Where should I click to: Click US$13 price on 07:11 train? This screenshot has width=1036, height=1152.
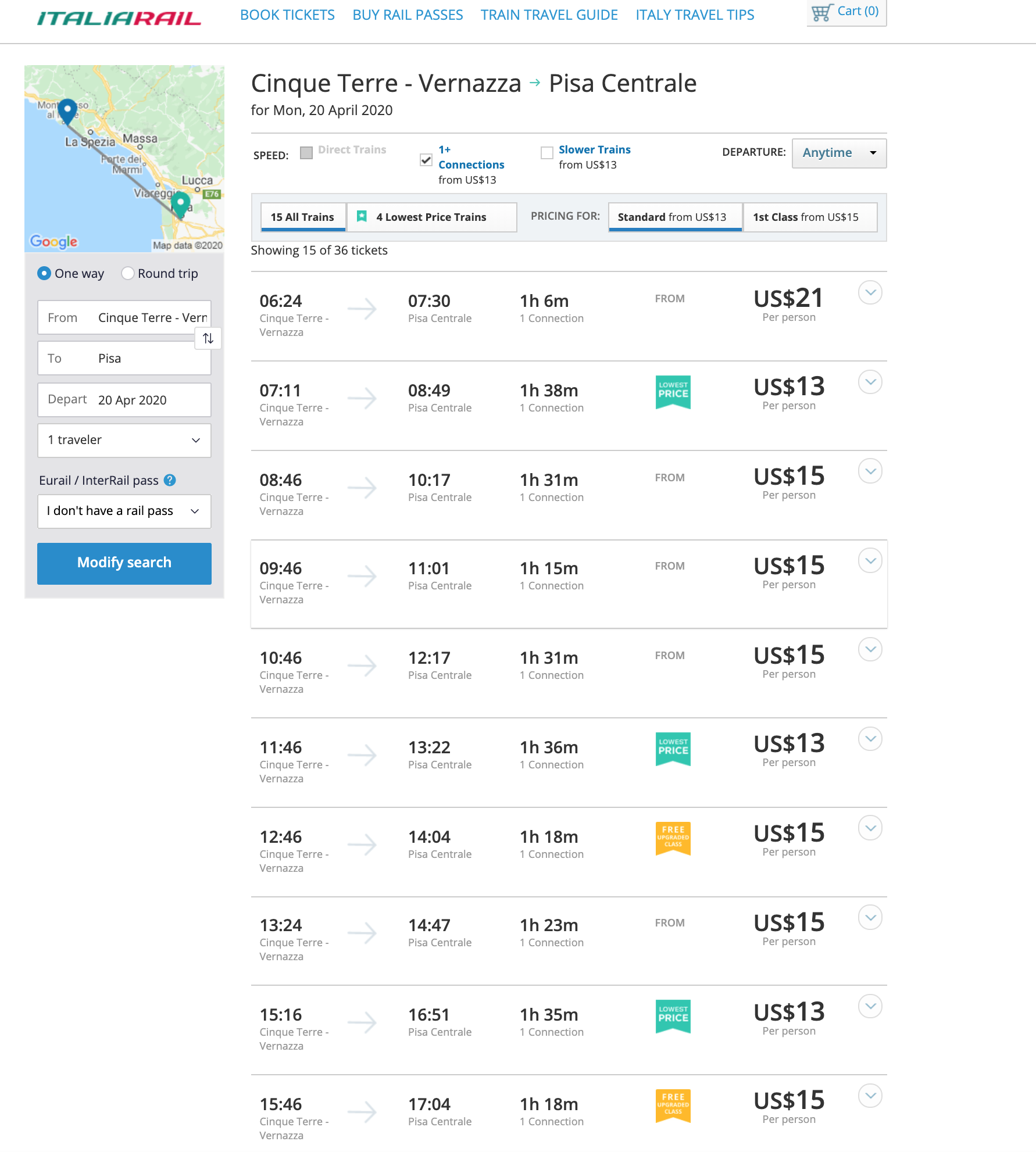tap(788, 387)
